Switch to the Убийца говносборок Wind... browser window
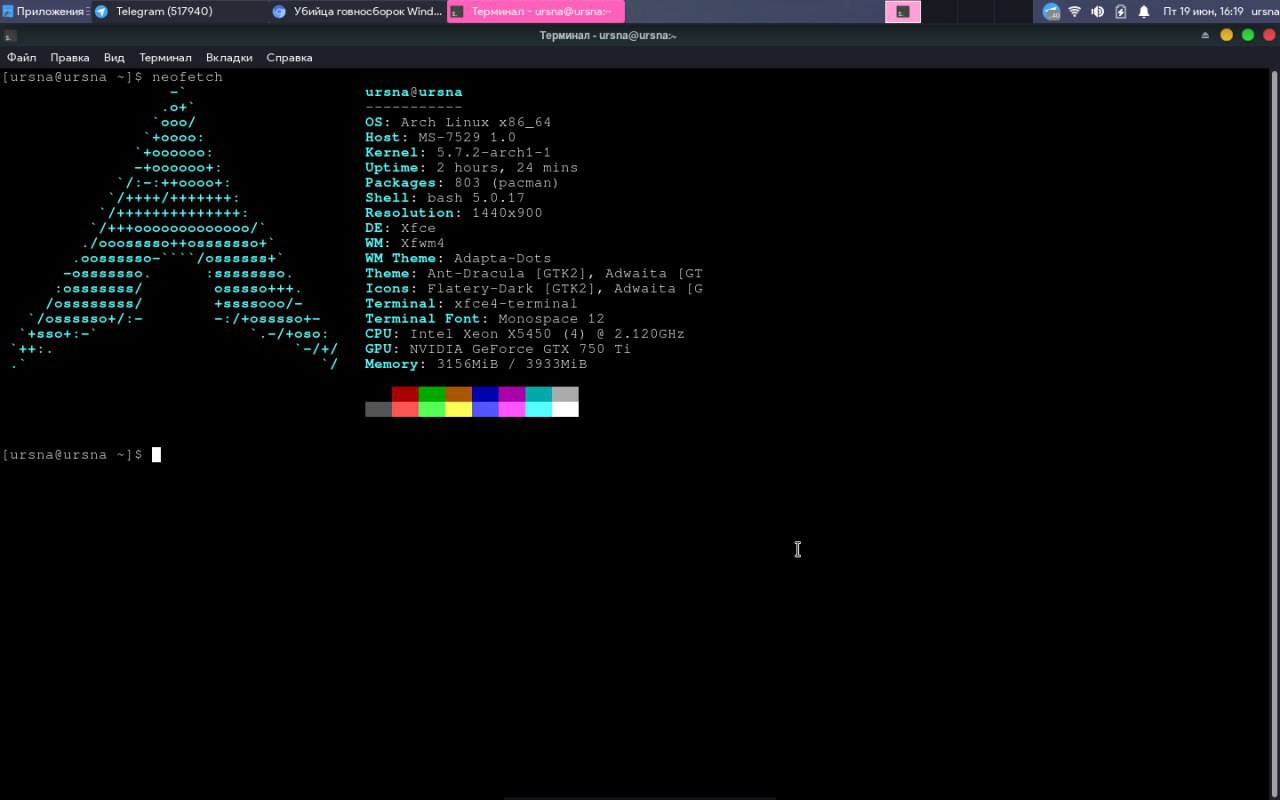1280x800 pixels. pyautogui.click(x=357, y=11)
